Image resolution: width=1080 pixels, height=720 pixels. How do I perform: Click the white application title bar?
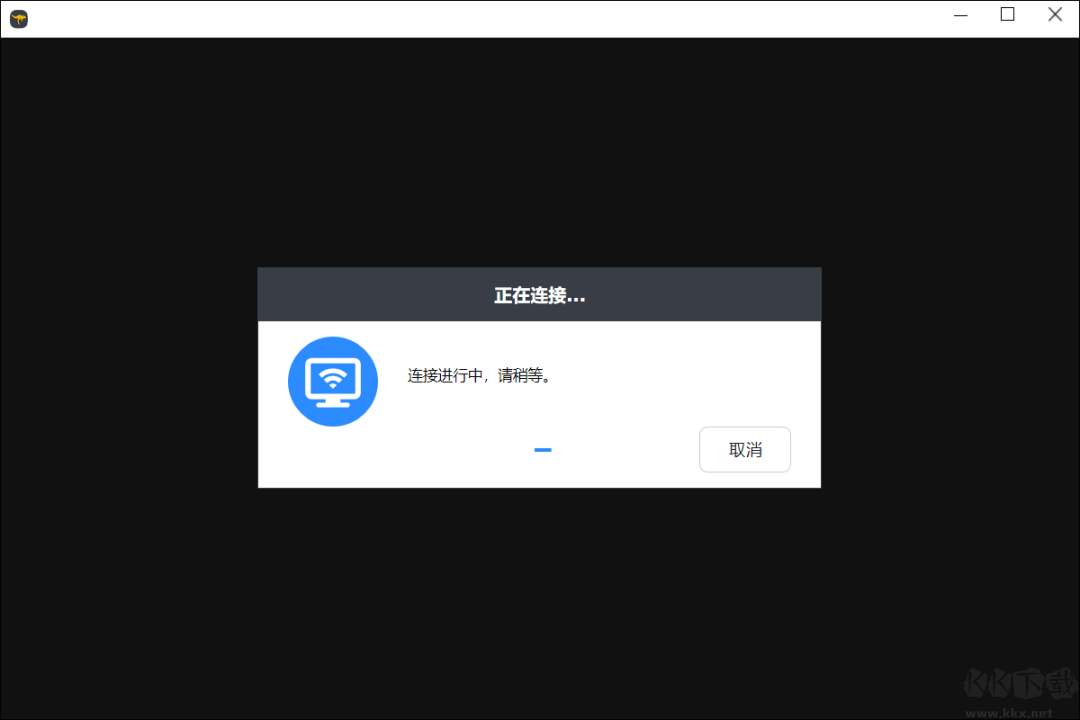pos(500,16)
